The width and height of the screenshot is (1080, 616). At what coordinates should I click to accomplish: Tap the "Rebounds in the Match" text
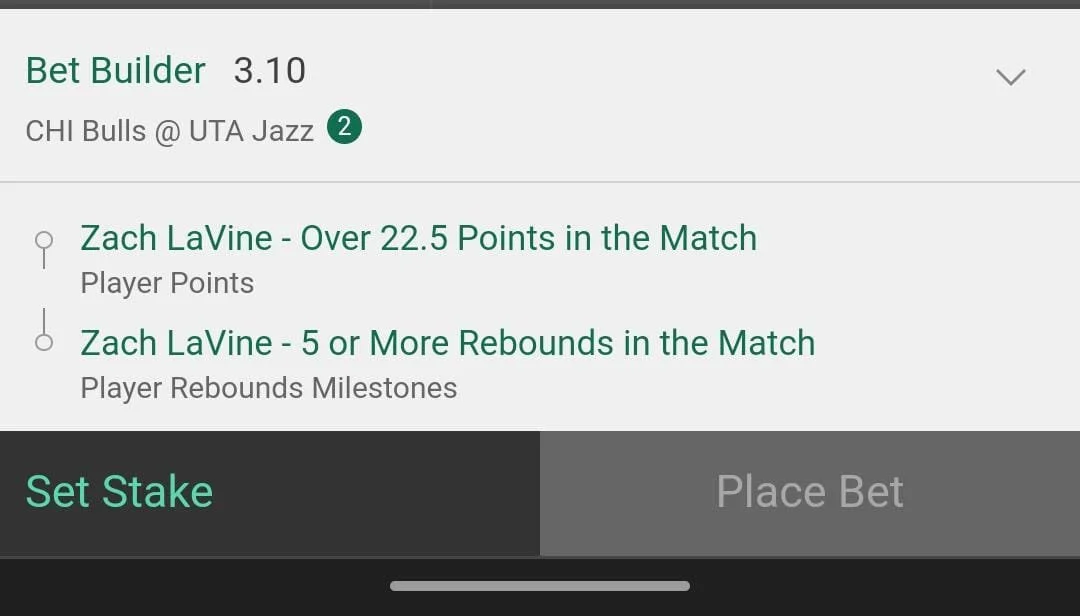pos(637,343)
